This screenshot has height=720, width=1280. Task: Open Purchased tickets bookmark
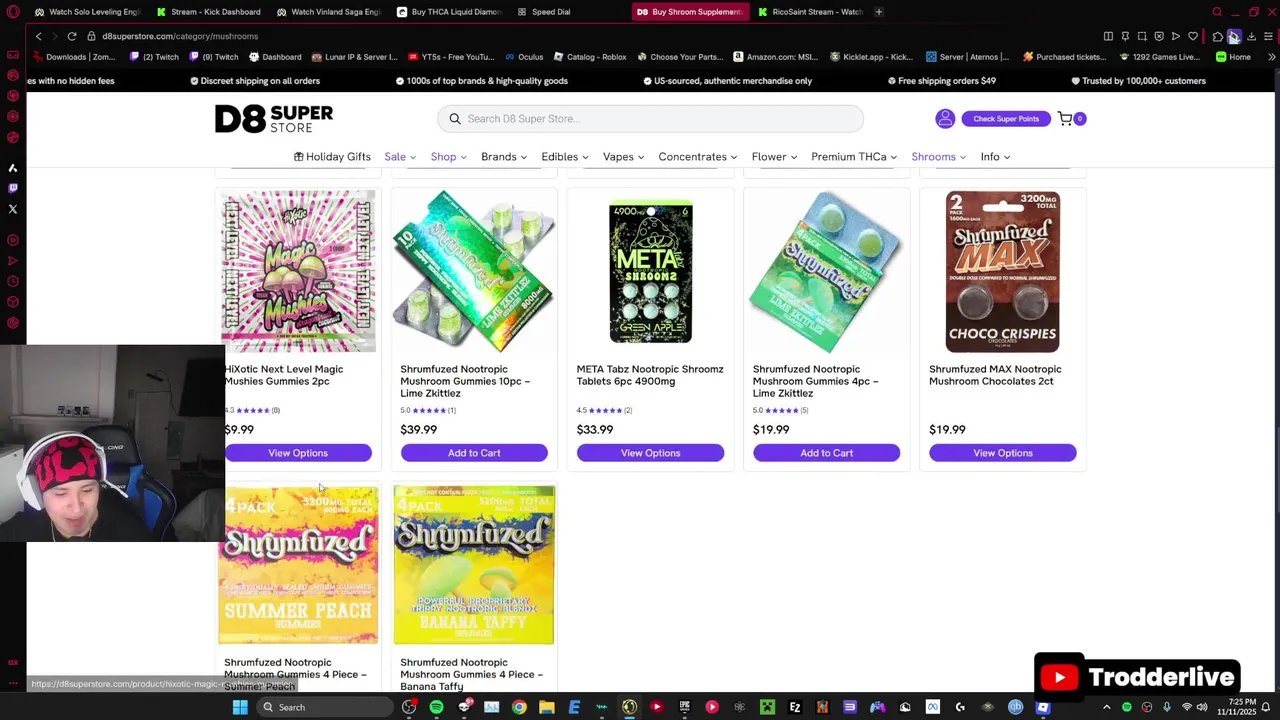pos(1062,57)
